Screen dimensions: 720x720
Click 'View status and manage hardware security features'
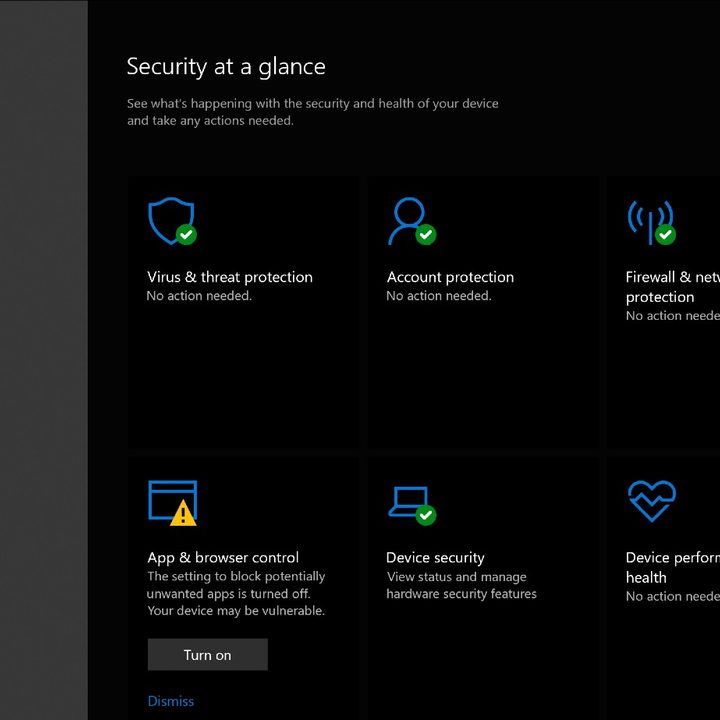tap(461, 585)
